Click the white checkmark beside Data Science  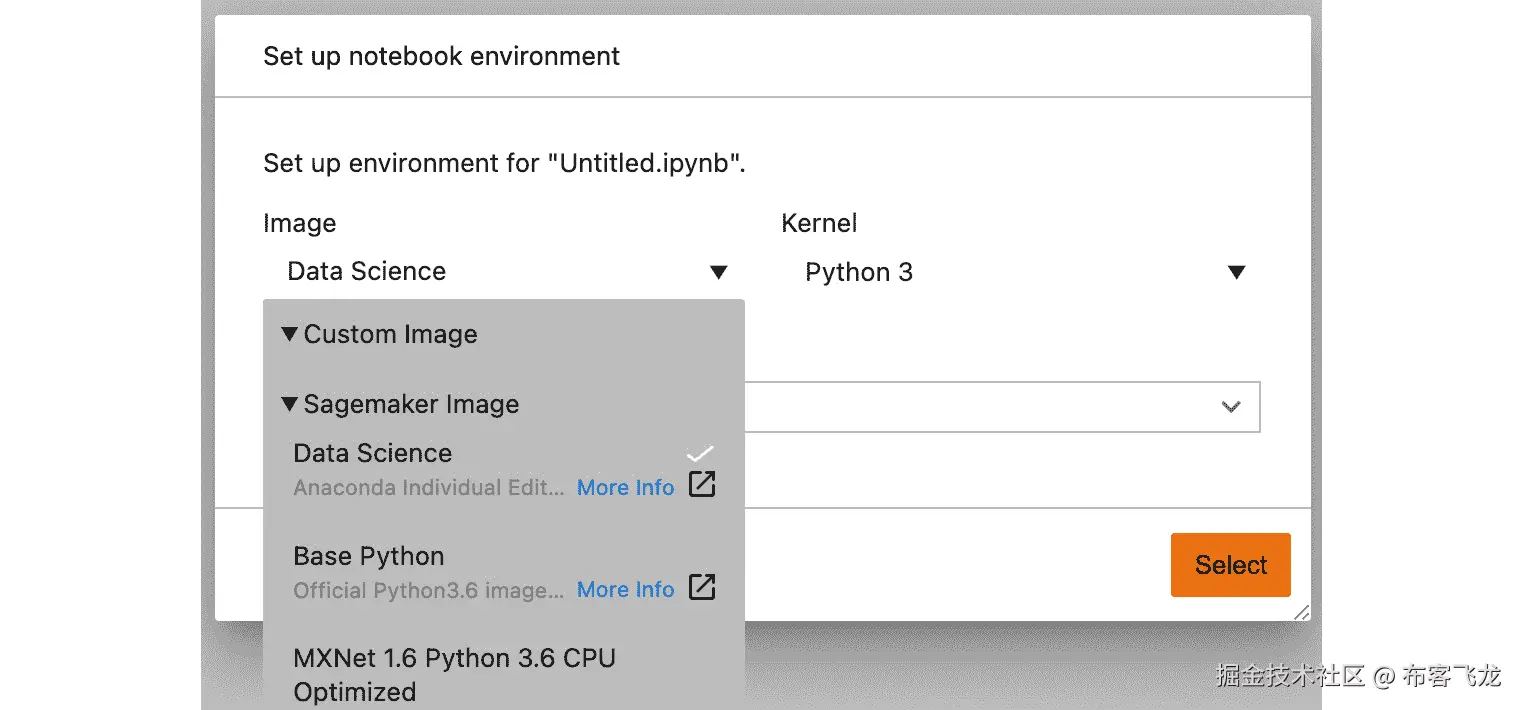pos(700,454)
